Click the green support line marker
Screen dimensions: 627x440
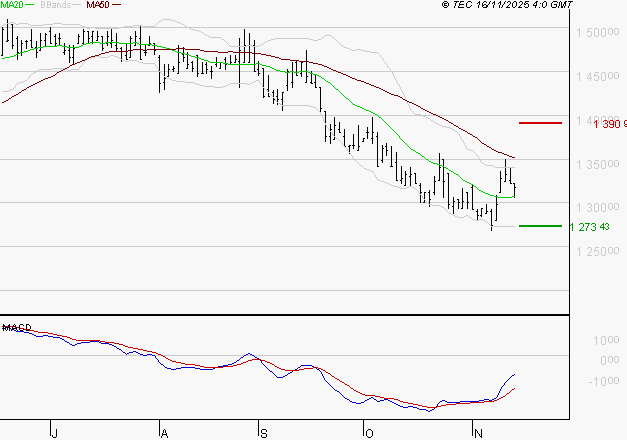(540, 226)
